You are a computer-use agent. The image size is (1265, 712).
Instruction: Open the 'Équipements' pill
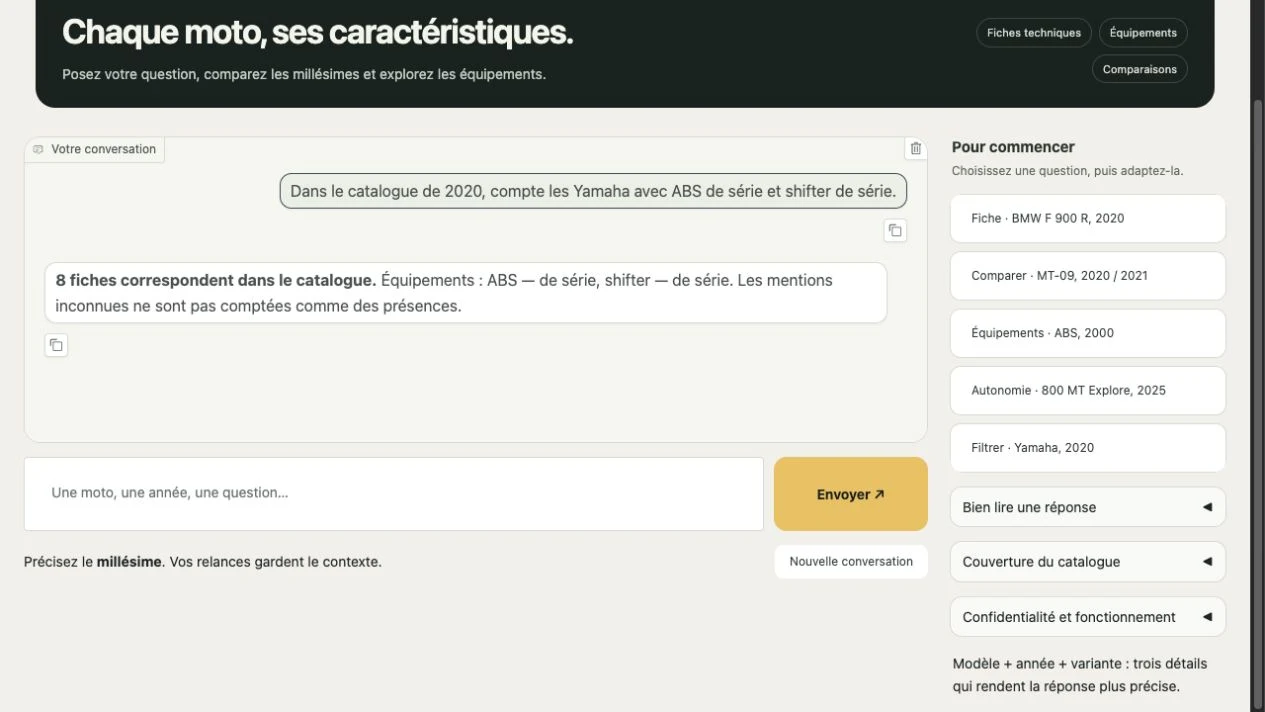1143,33
